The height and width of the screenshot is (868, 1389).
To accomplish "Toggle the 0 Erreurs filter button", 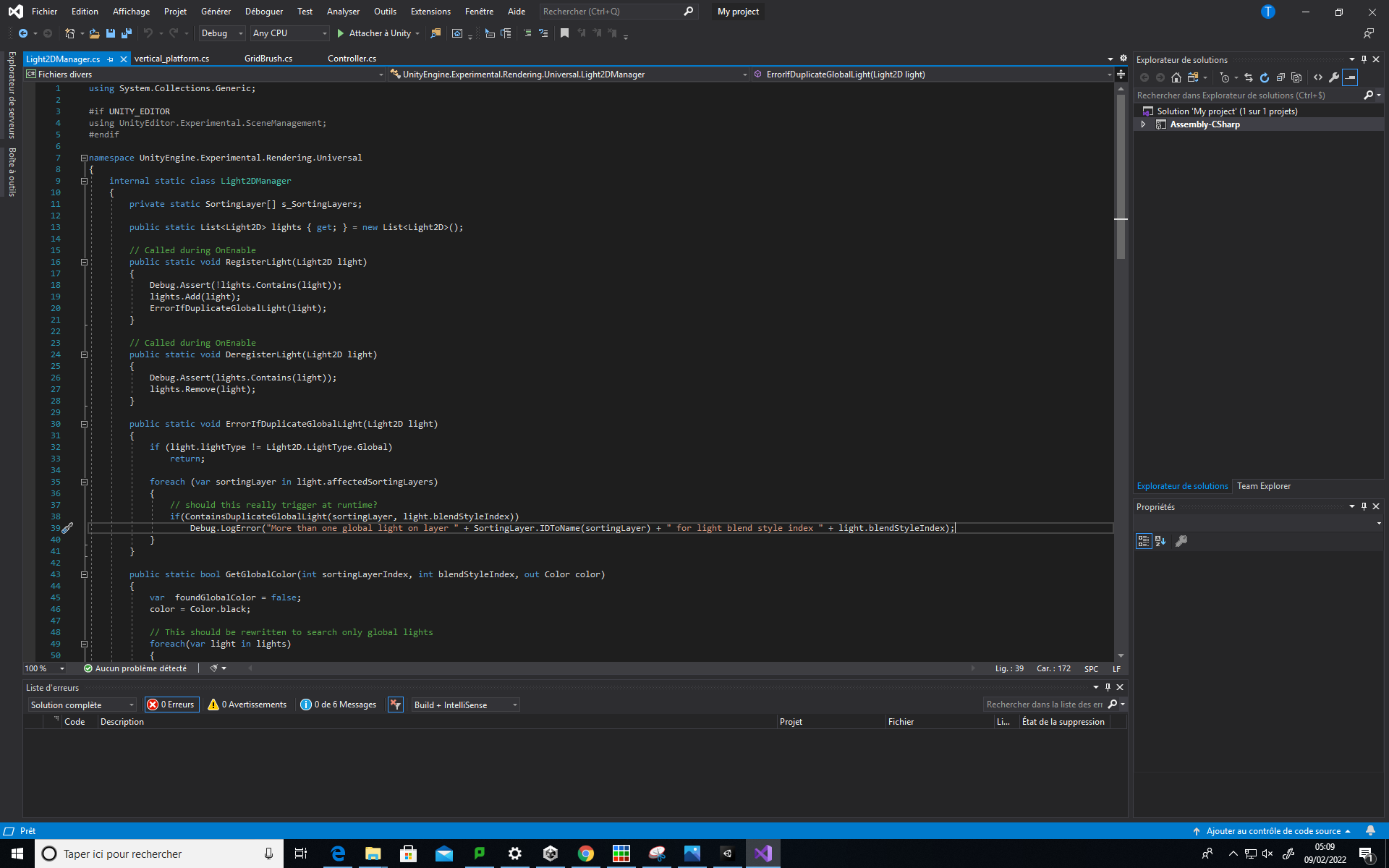I will pyautogui.click(x=171, y=705).
